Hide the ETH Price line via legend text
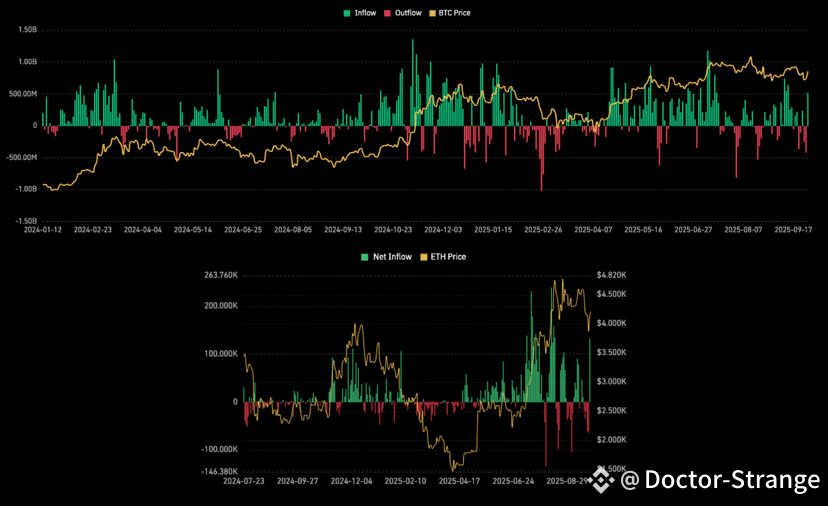 click(447, 257)
